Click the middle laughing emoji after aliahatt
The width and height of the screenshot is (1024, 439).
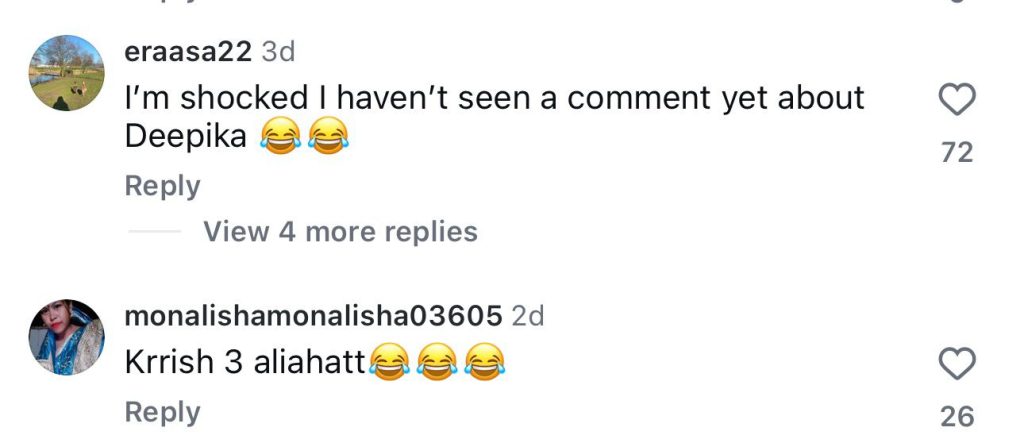point(436,364)
